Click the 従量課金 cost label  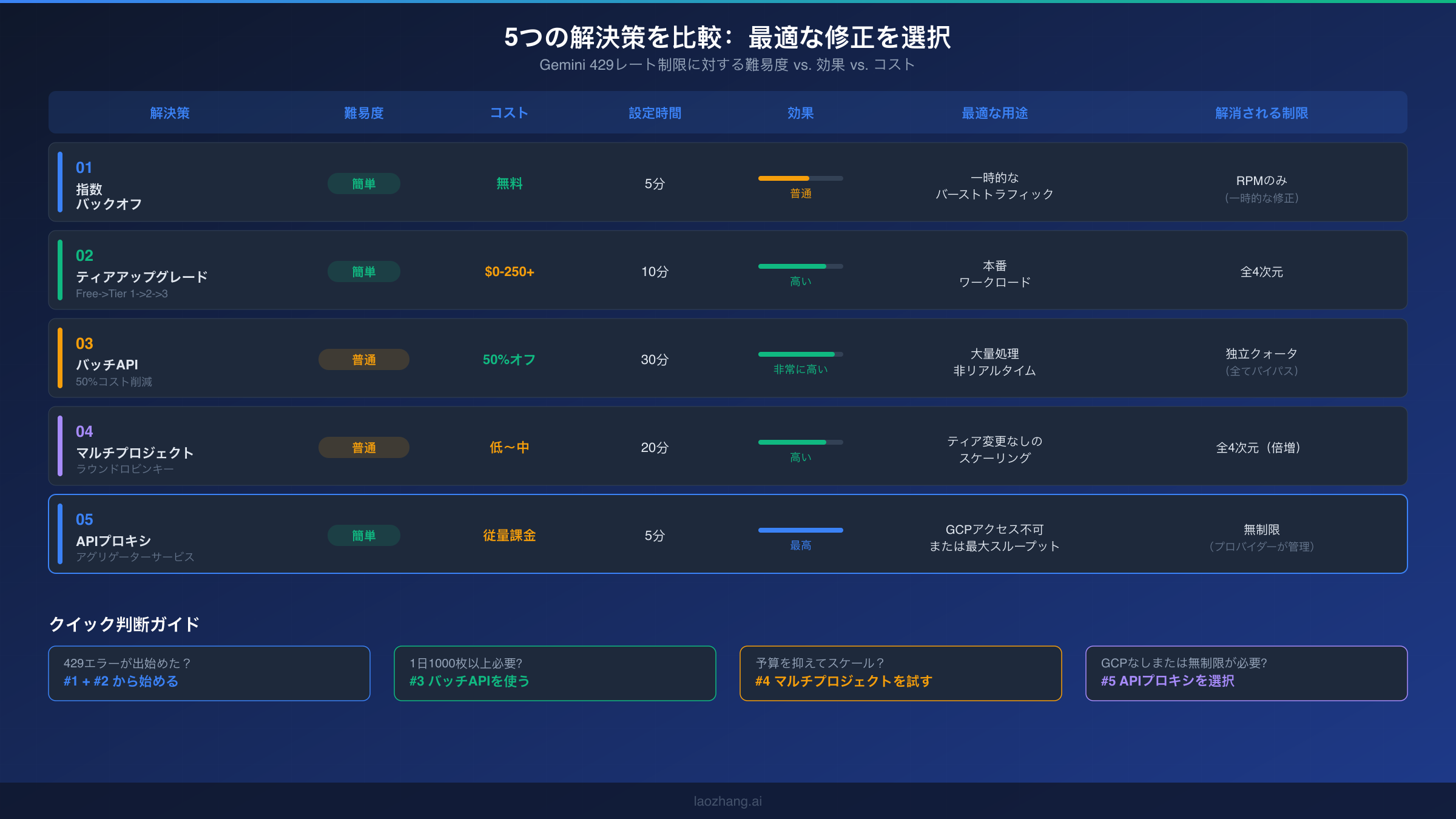tap(509, 536)
